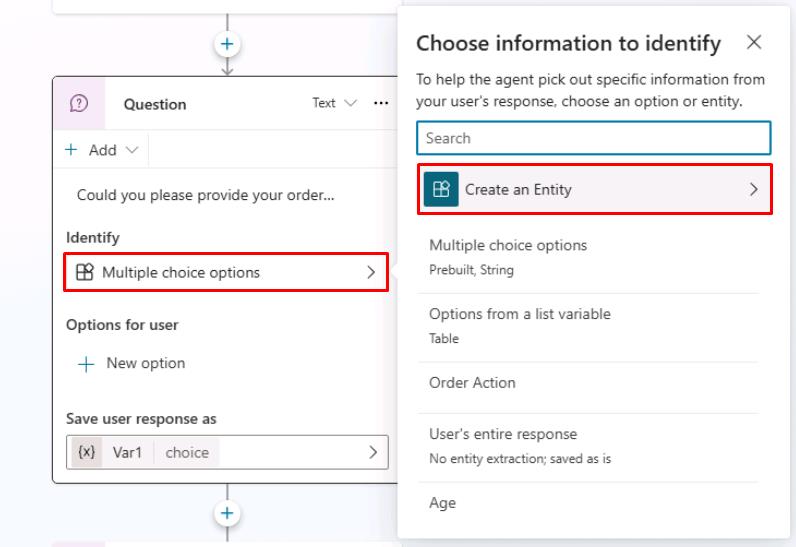Click the plus icon beside New option

87,363
